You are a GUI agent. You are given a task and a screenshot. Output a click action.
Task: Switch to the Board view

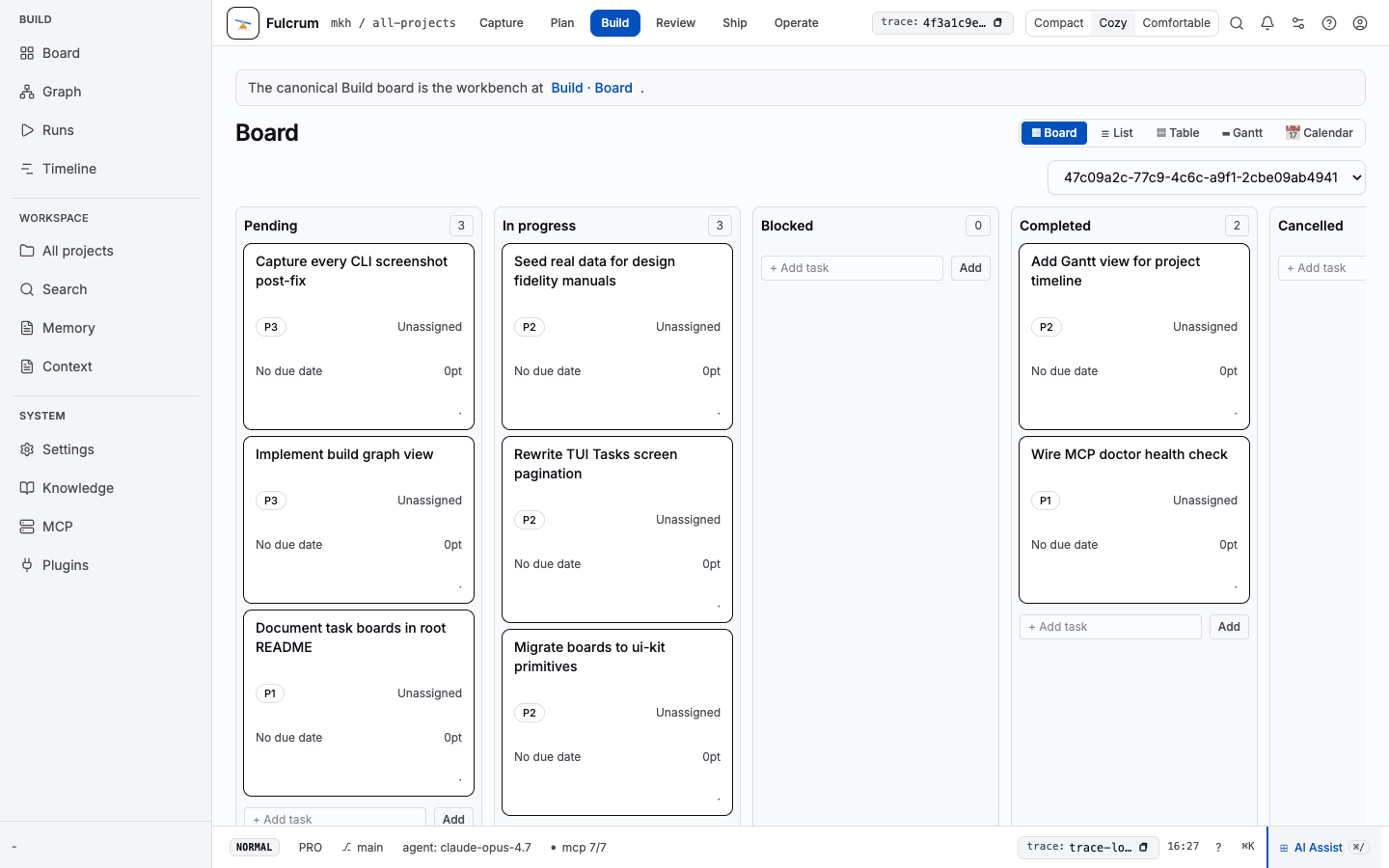tap(1054, 133)
